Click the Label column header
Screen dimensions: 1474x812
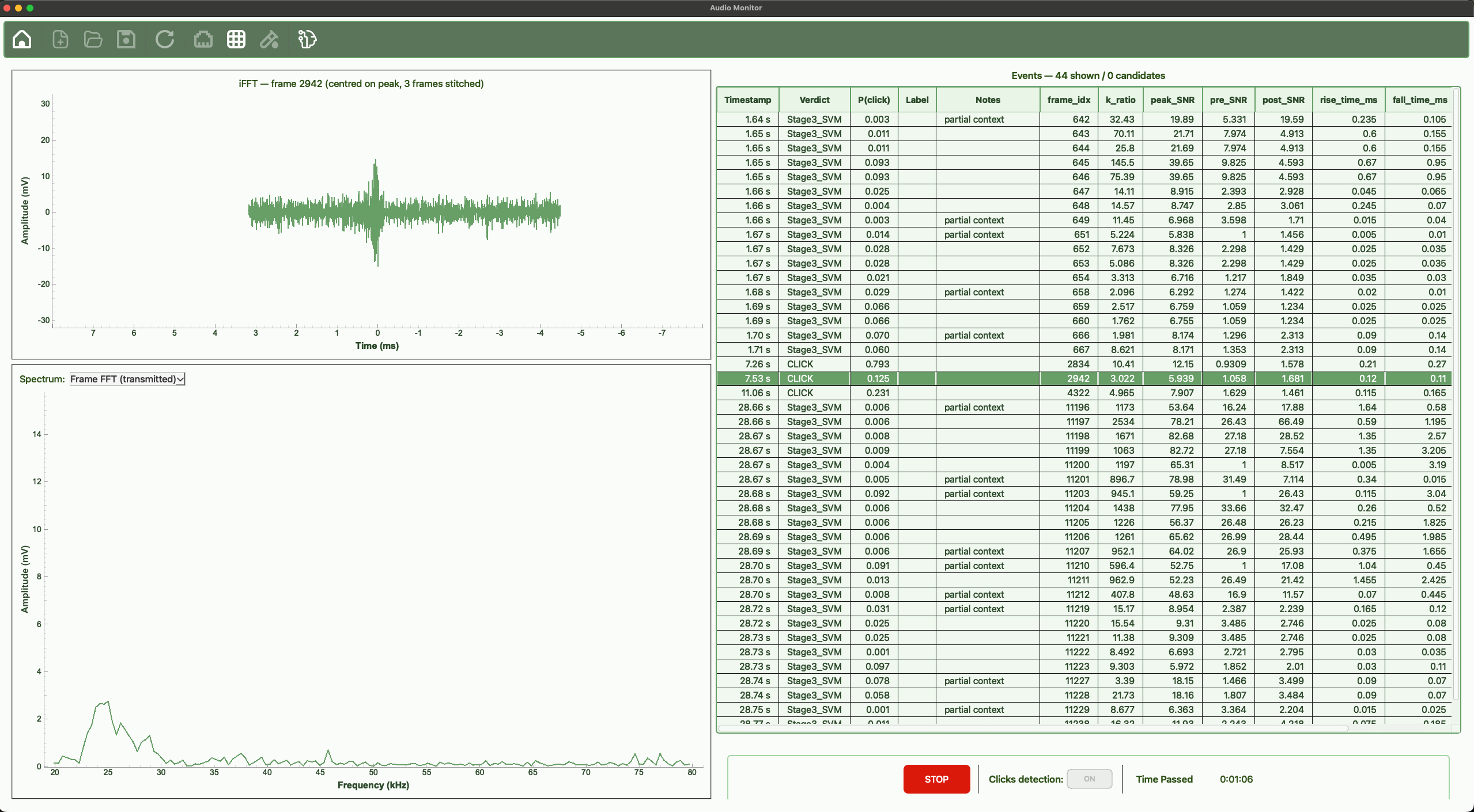[x=917, y=100]
